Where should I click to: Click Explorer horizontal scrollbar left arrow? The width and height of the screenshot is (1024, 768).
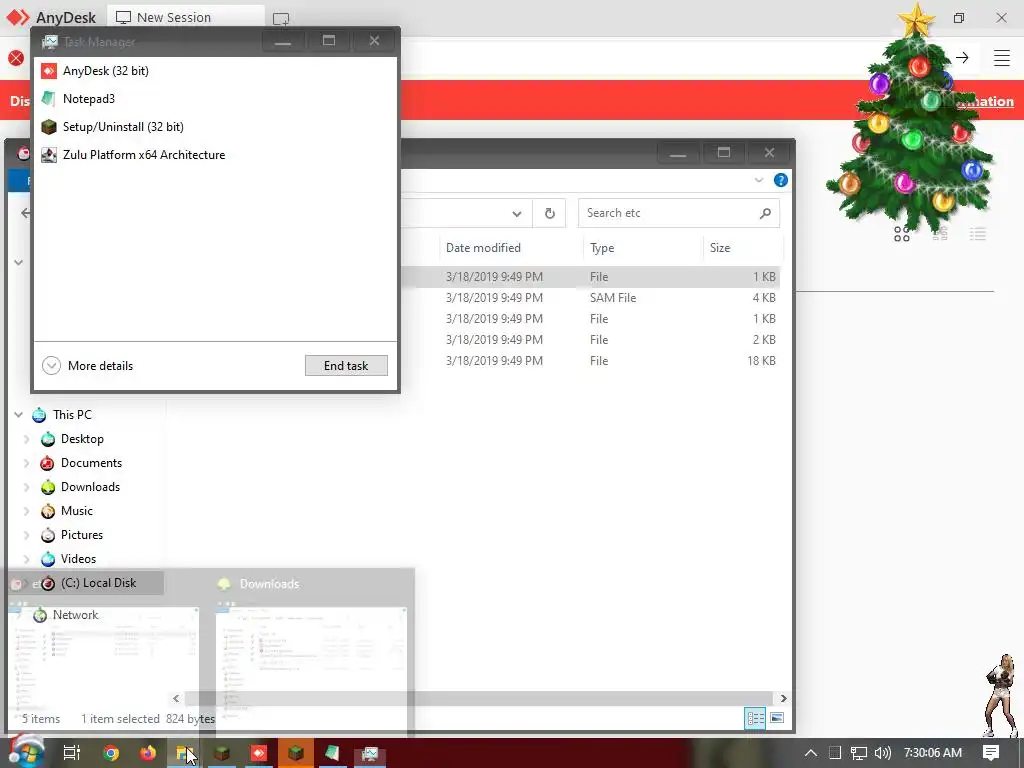tap(176, 698)
